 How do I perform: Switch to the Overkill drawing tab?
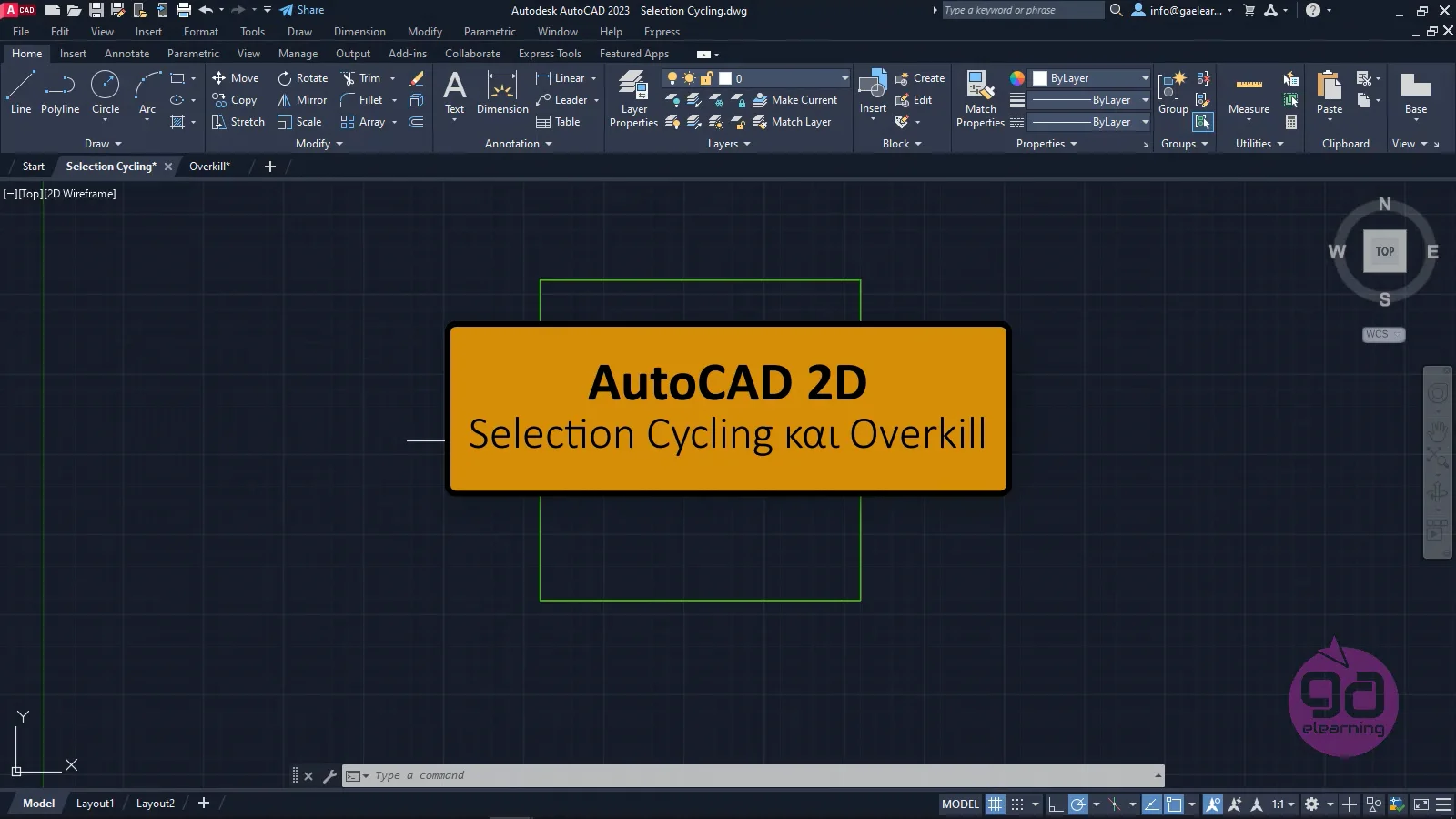(209, 167)
